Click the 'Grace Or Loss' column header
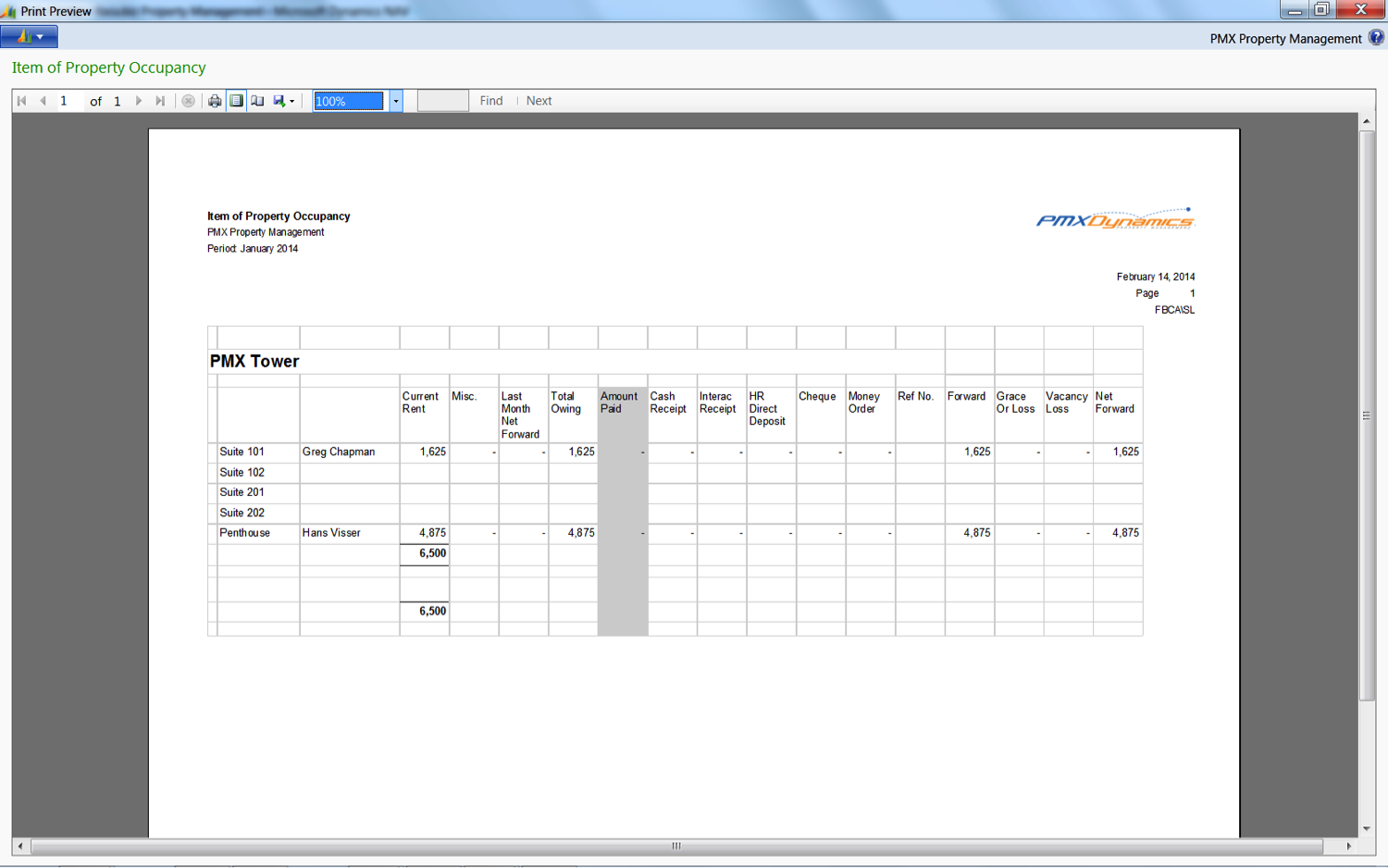 click(1016, 403)
